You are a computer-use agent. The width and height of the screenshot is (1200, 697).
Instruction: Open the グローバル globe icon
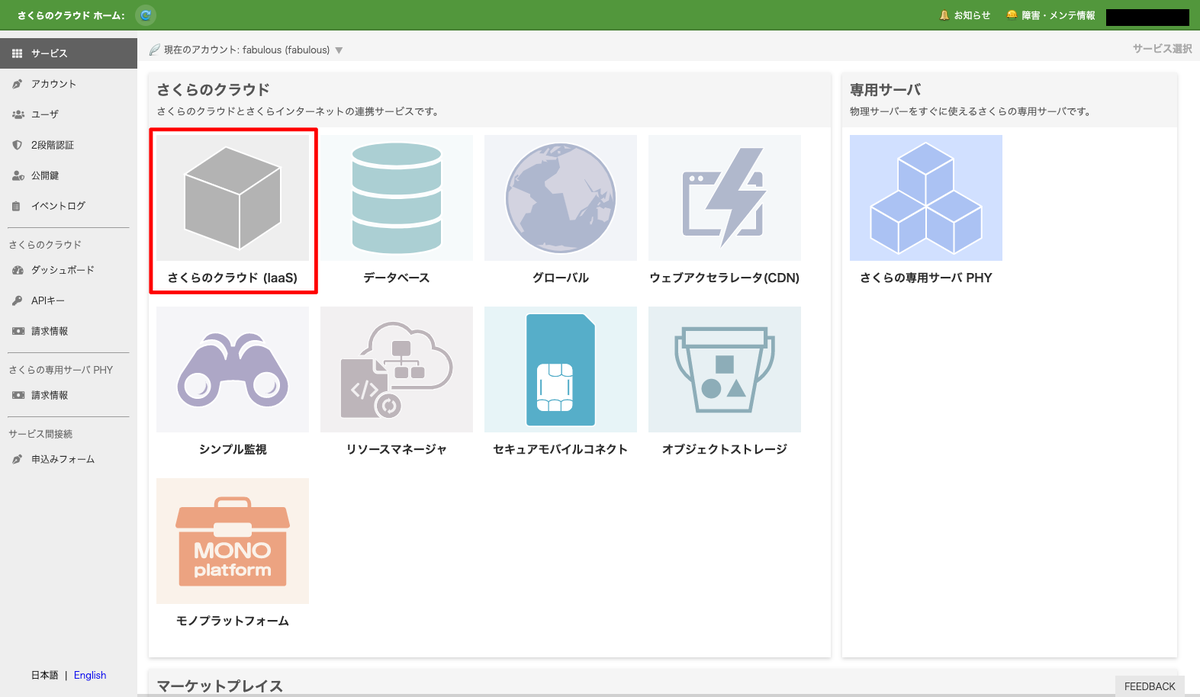(561, 197)
